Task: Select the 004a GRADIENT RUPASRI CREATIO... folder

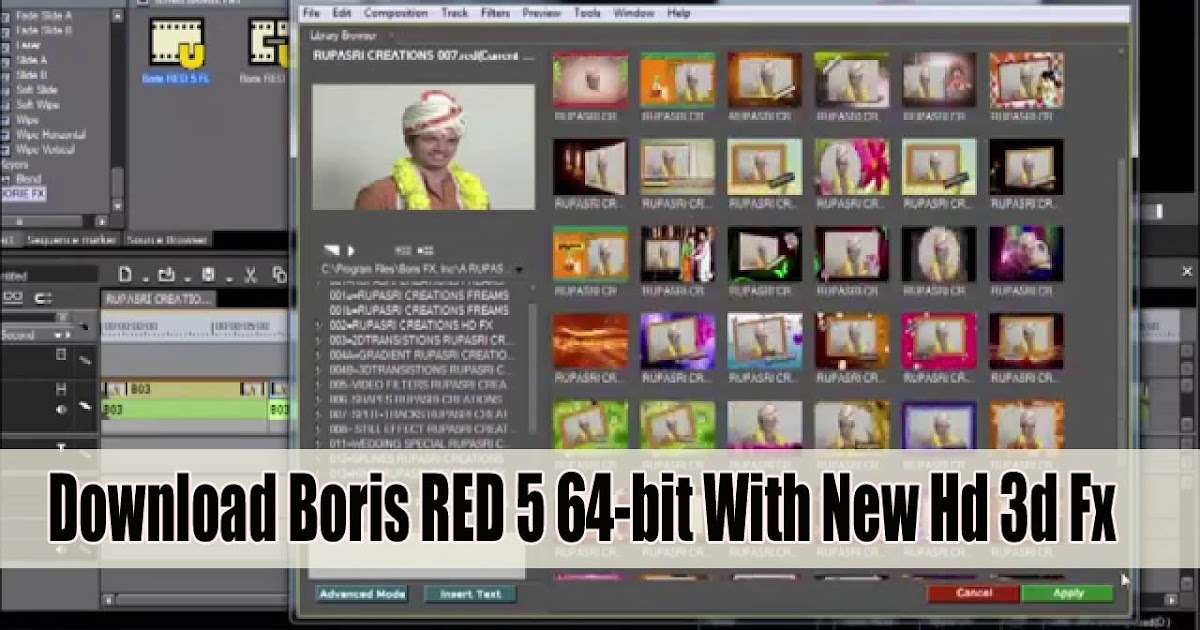Action: [422, 355]
